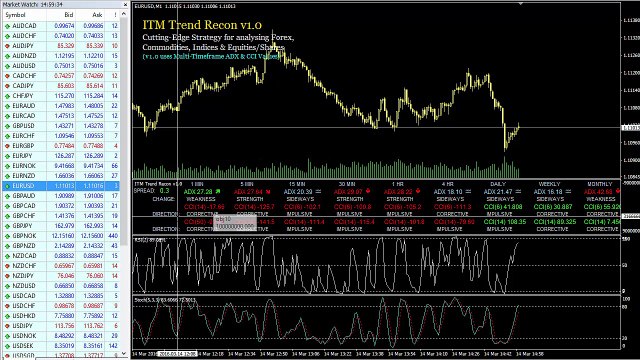
Task: Select the GBPNOK symbol row
Action: (x=61, y=236)
